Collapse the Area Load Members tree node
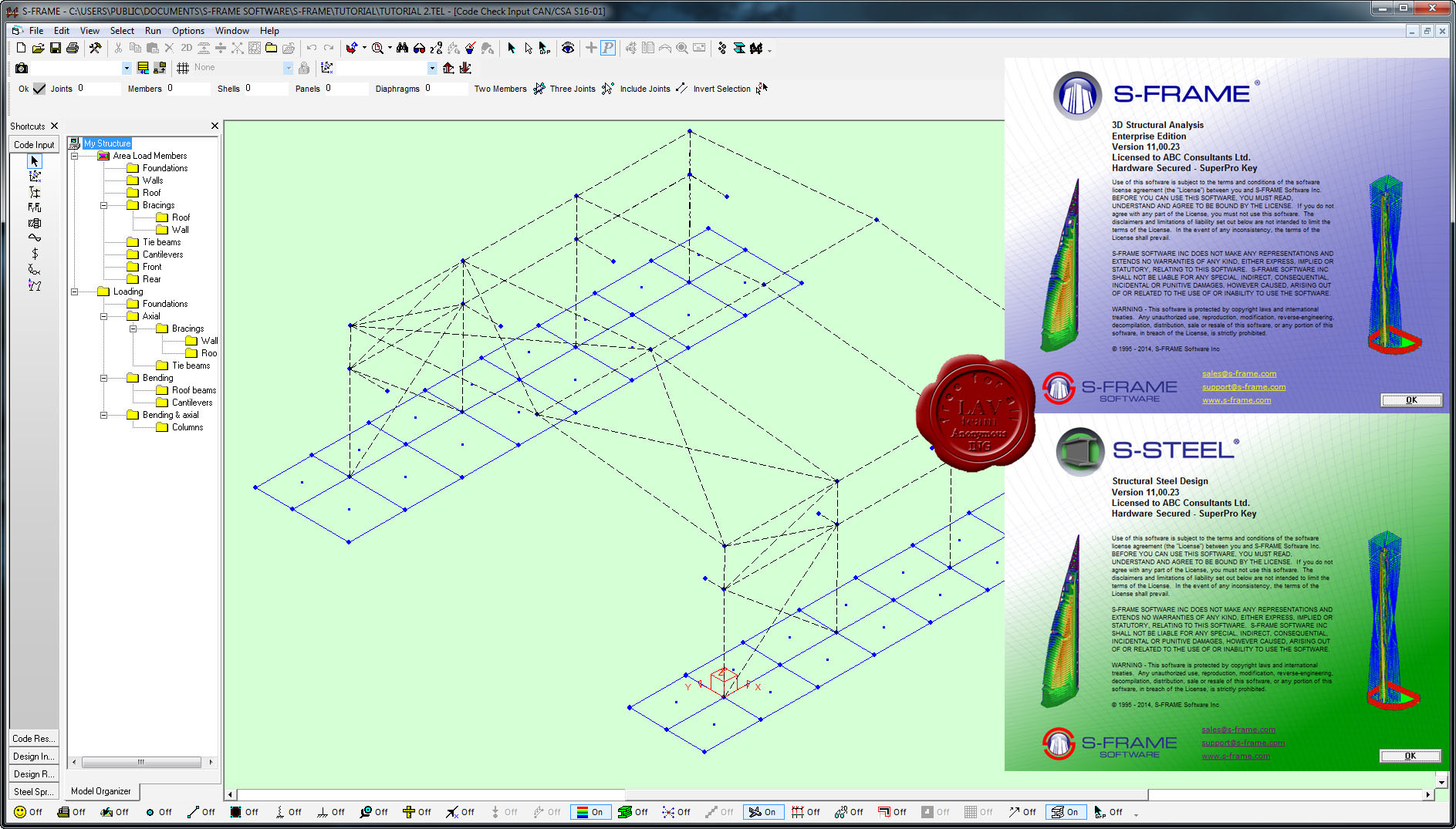This screenshot has height=829, width=1456. (x=75, y=156)
